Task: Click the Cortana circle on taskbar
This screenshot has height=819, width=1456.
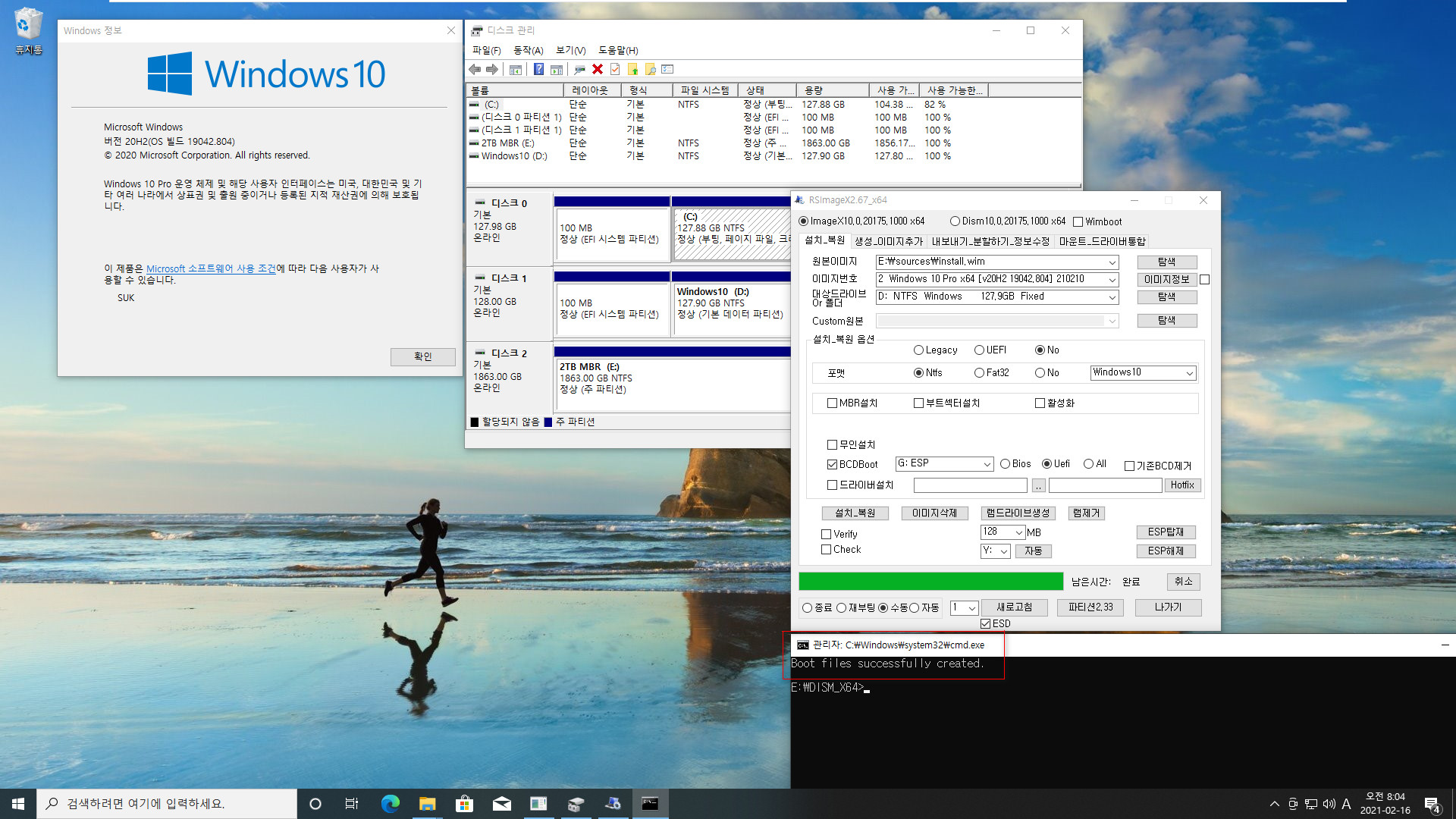Action: (x=315, y=804)
